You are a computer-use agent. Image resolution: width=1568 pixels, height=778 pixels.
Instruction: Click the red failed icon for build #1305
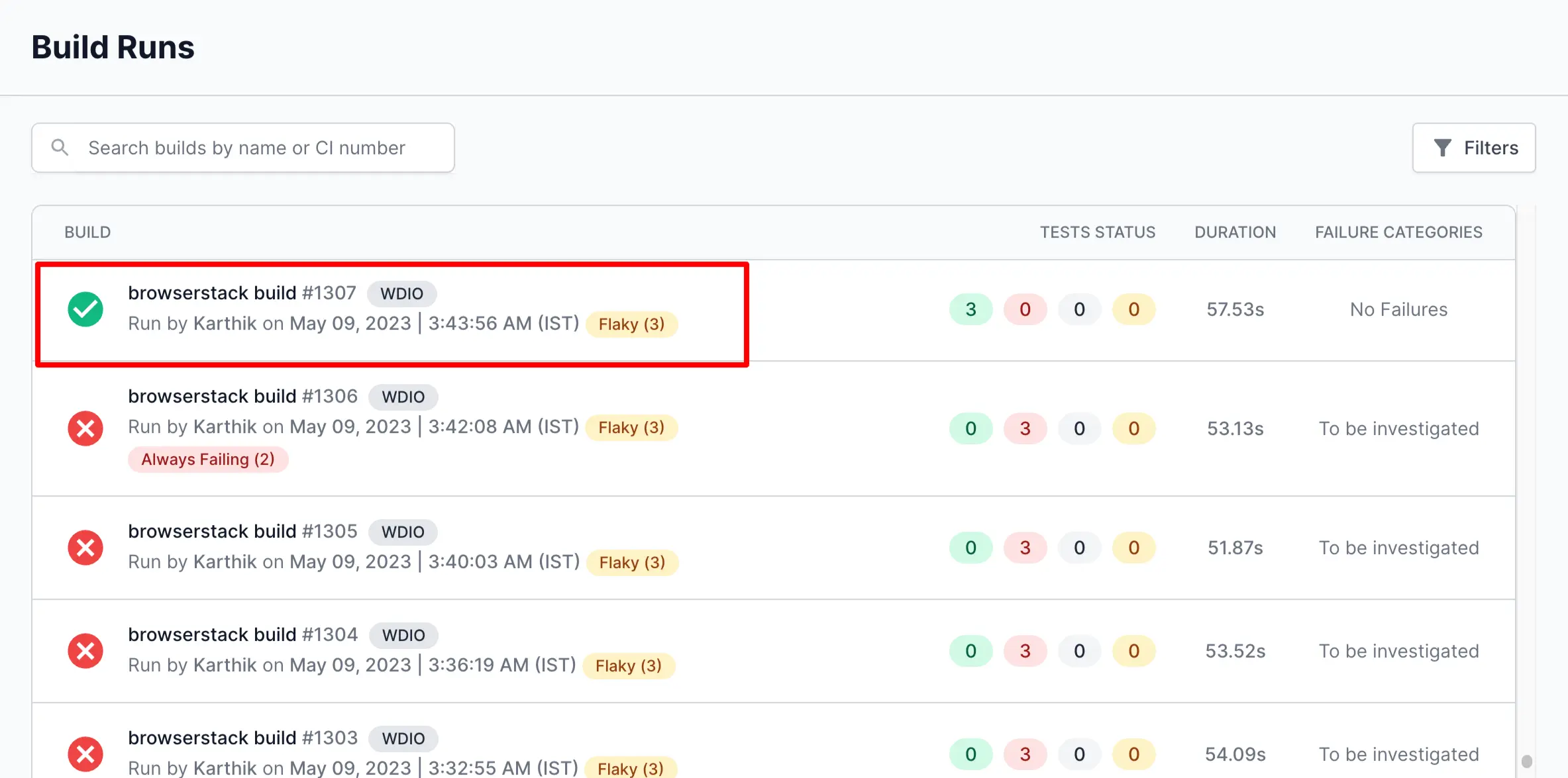(x=85, y=548)
